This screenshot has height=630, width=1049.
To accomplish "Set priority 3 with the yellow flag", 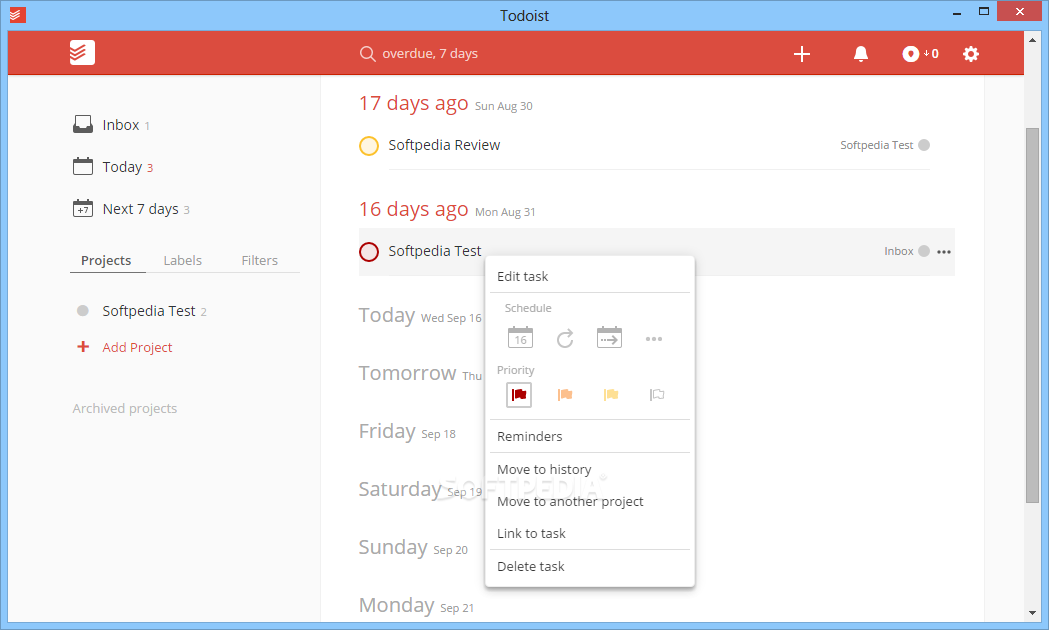I will click(611, 395).
